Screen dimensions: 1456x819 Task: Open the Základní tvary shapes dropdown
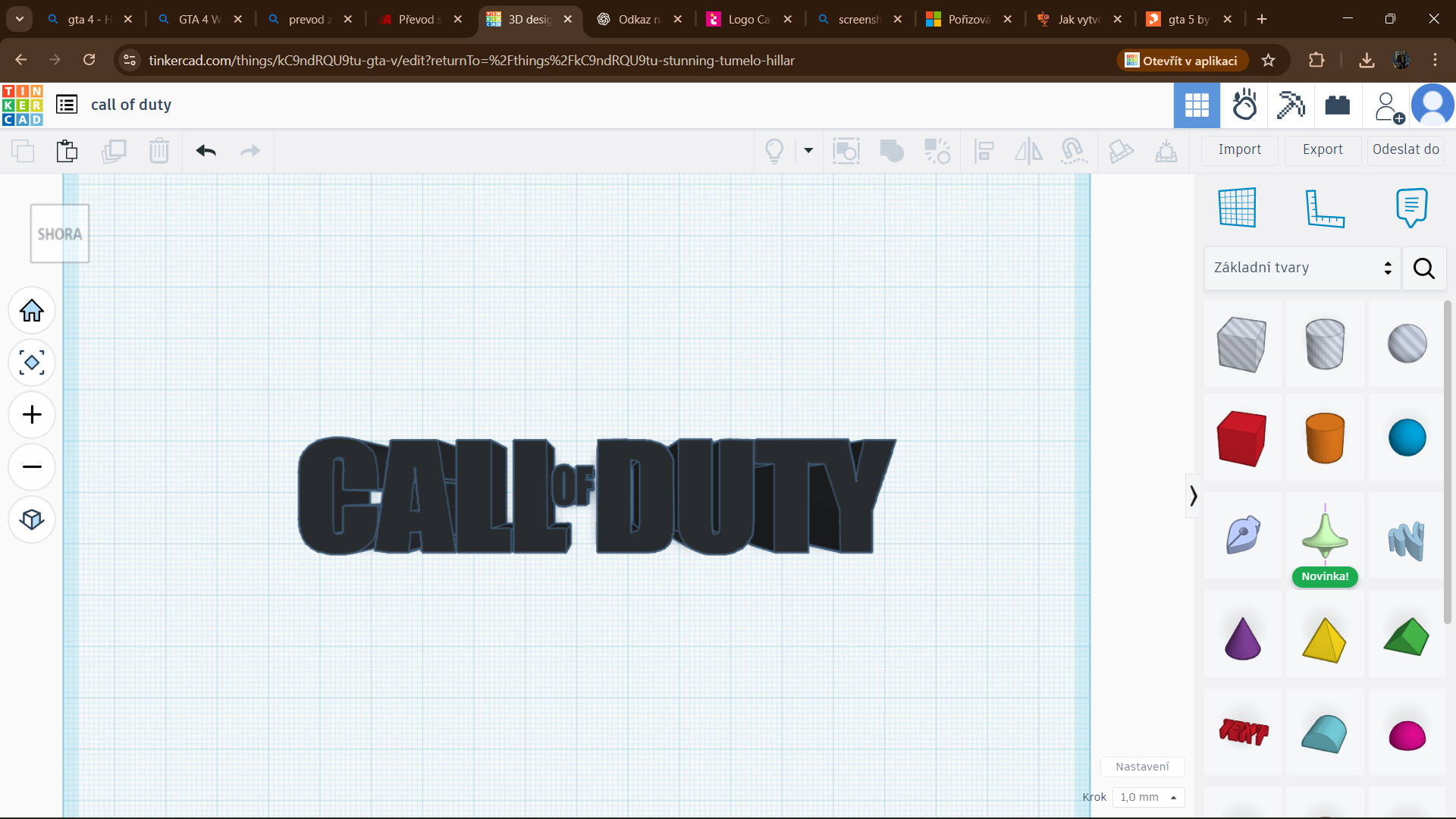point(1302,268)
